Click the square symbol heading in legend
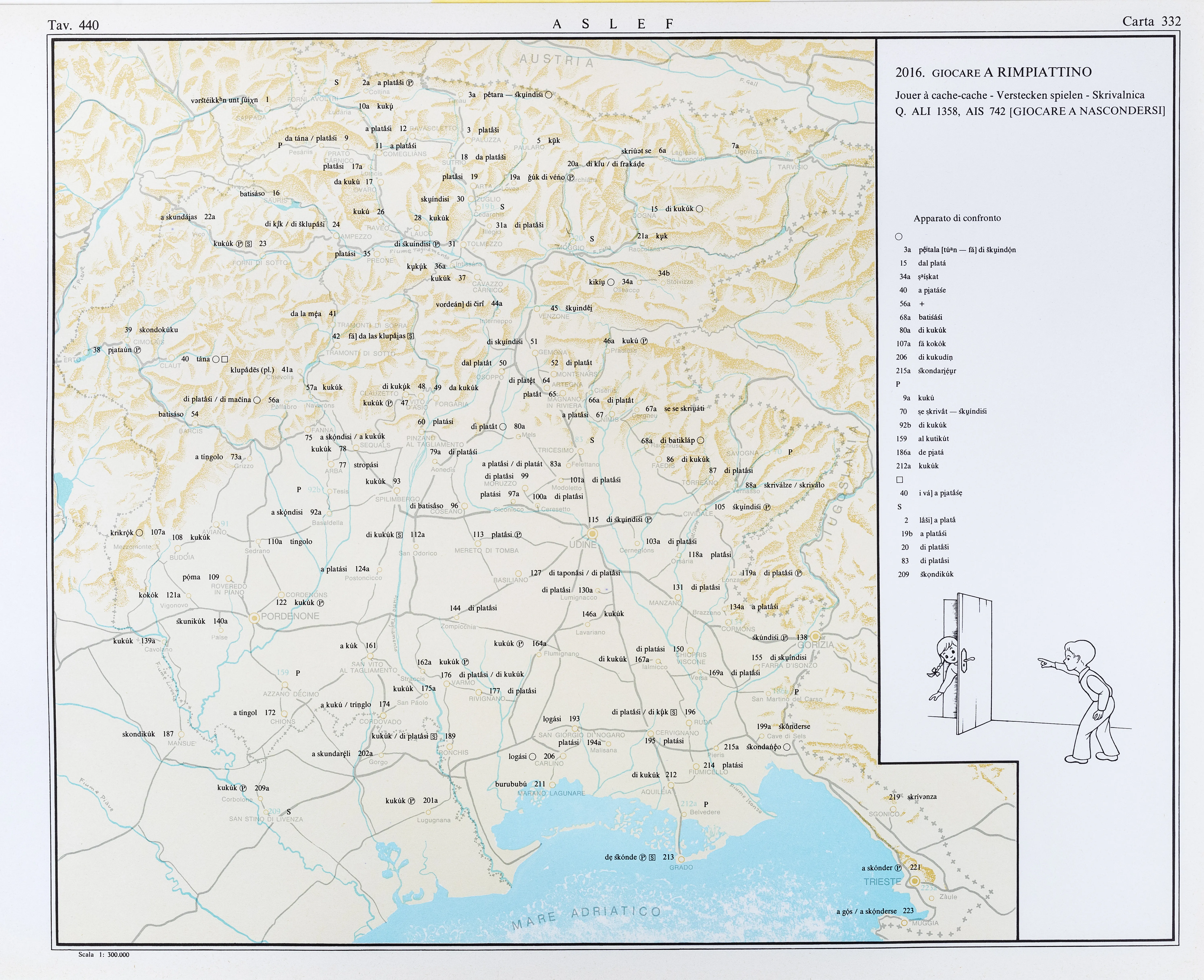 tap(900, 480)
